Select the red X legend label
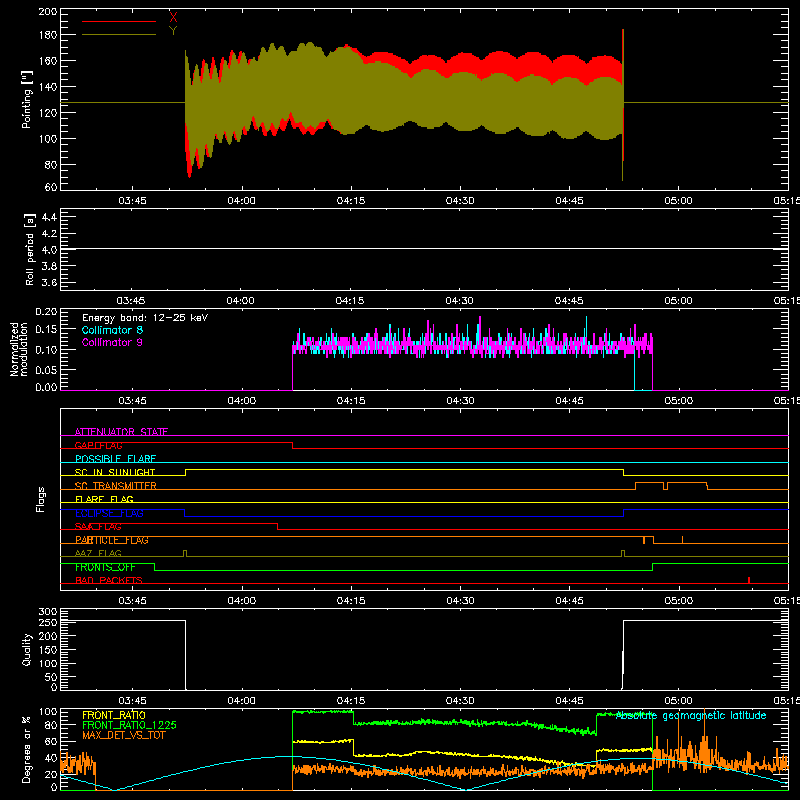800x800 pixels. pyautogui.click(x=173, y=17)
